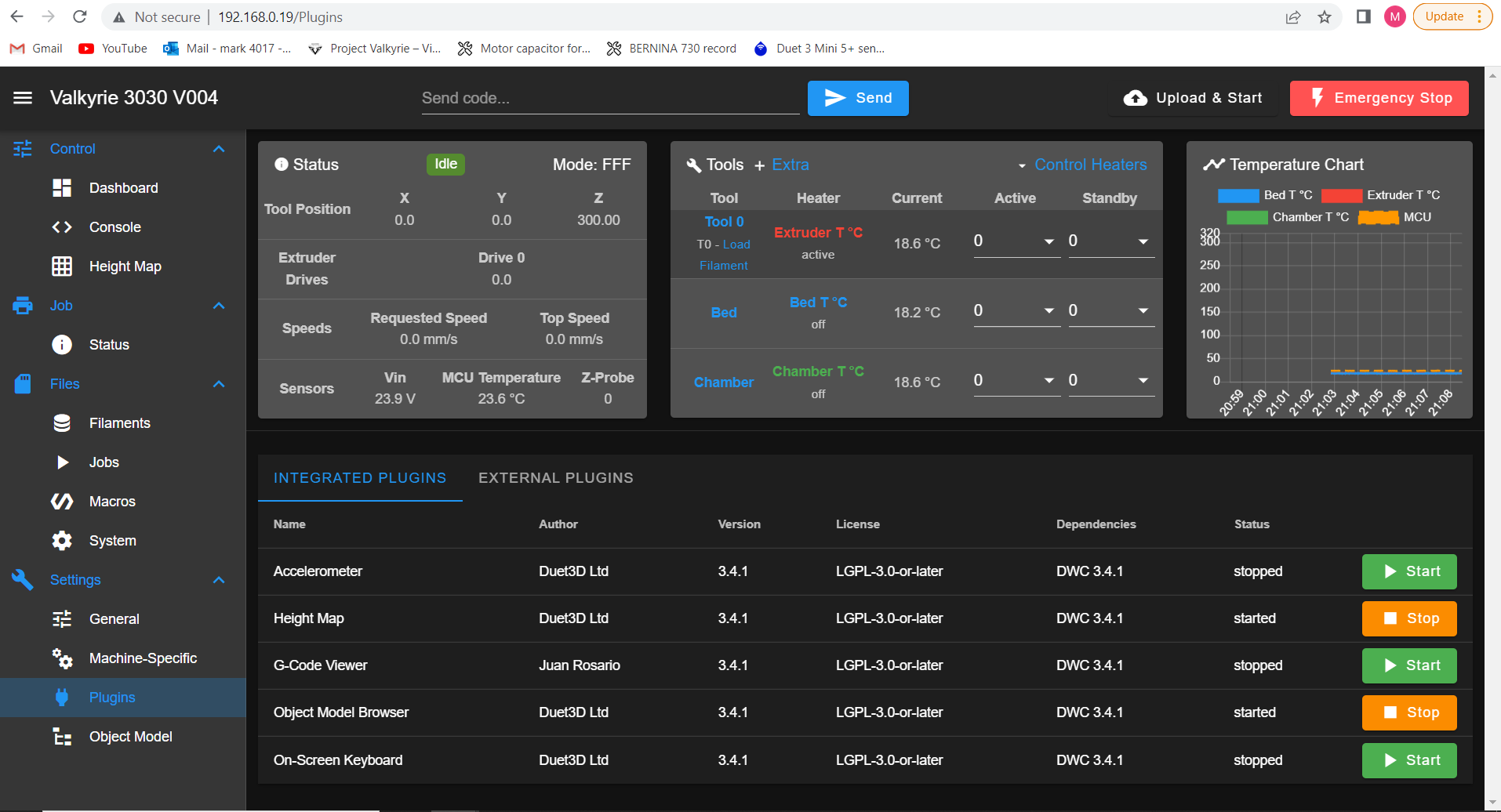Open the Control Heaters dropdown
Image resolution: width=1501 pixels, height=812 pixels.
coord(1081,165)
